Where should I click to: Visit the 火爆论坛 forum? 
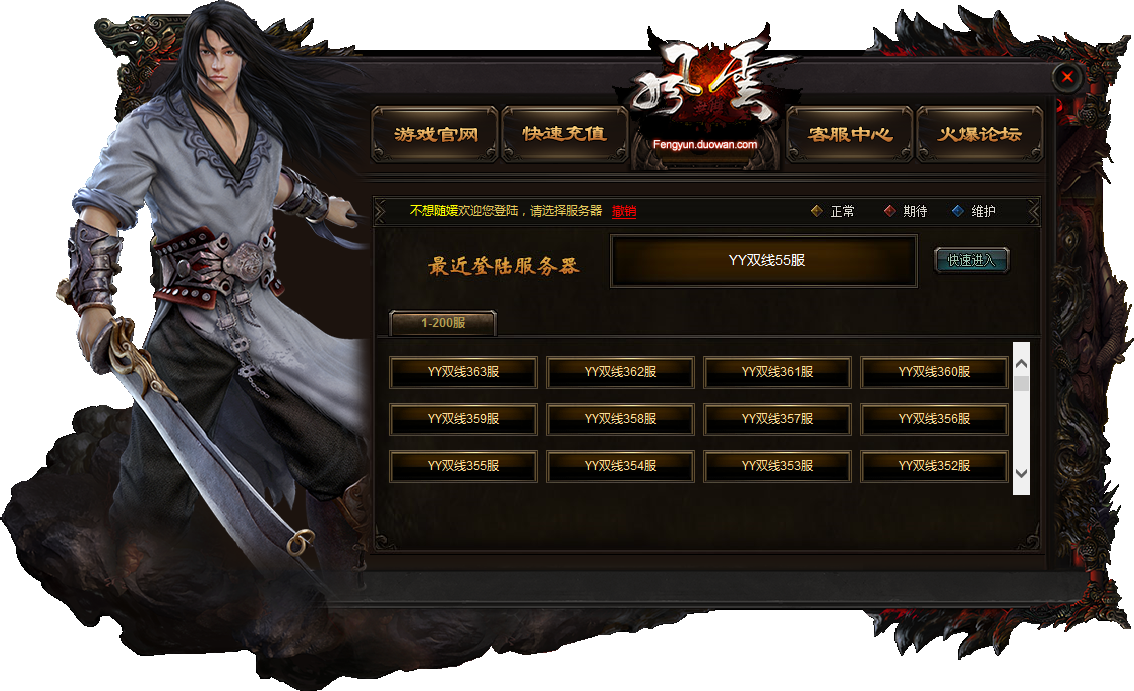(979, 134)
